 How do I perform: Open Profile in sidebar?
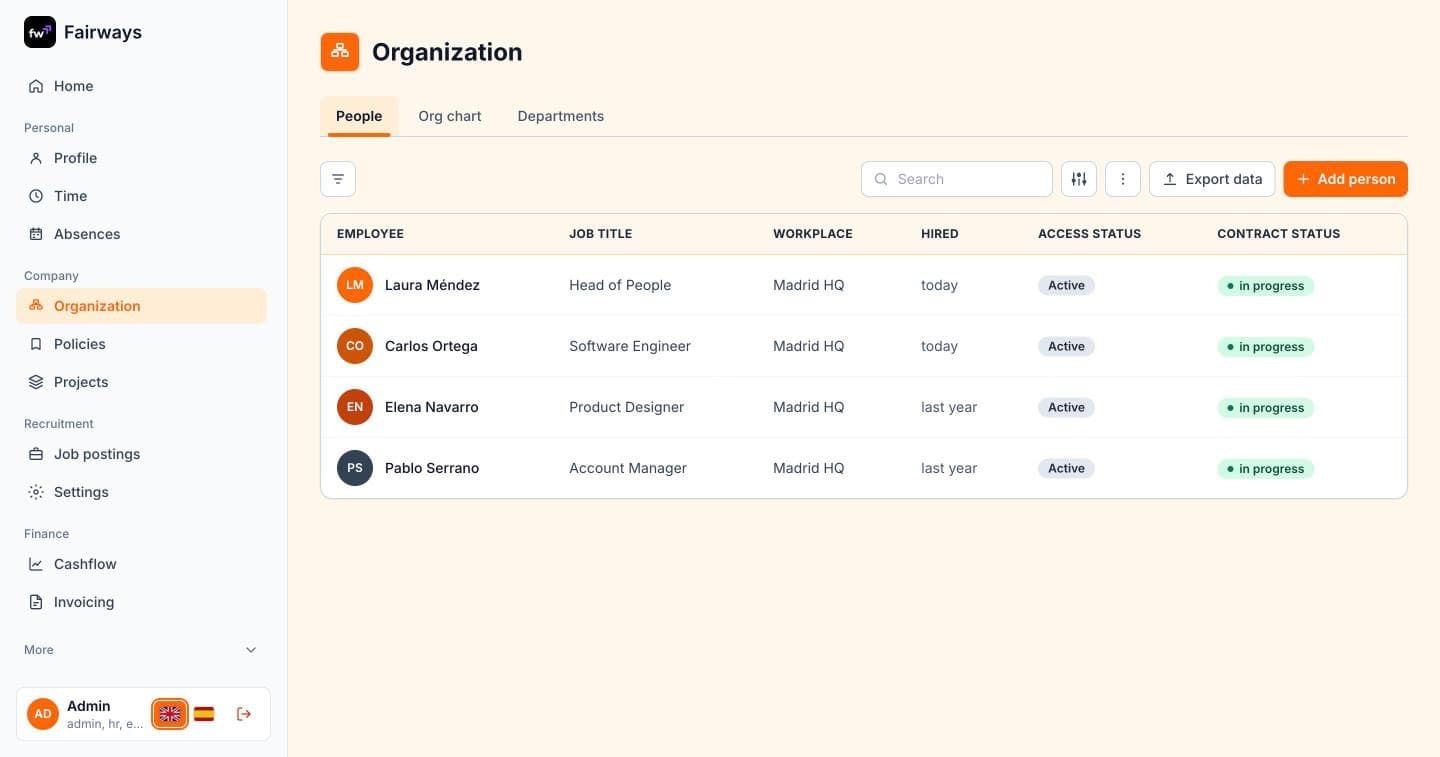click(x=141, y=158)
